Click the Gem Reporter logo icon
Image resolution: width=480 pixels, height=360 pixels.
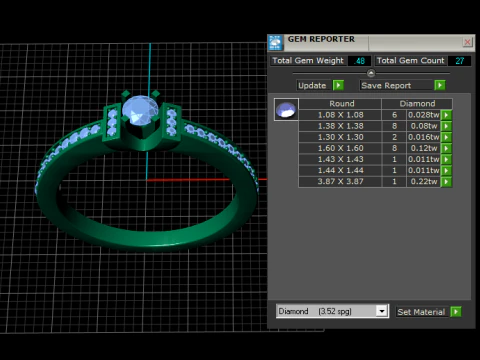(x=275, y=43)
